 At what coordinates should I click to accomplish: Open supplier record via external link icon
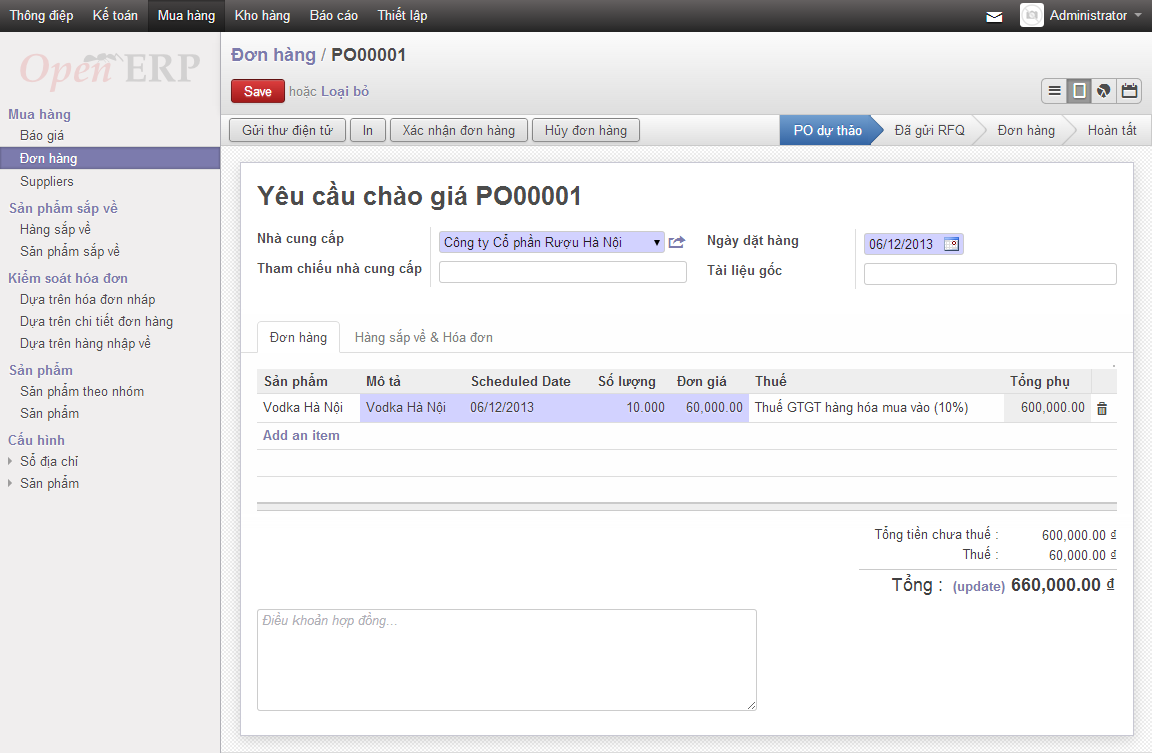(x=677, y=242)
